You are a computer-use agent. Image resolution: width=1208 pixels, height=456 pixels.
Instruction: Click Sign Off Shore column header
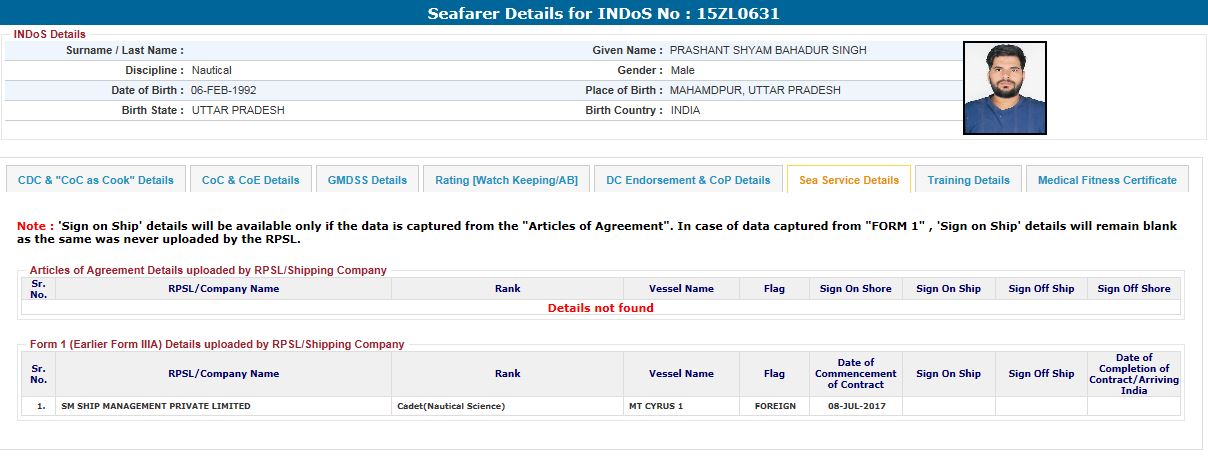point(1133,288)
